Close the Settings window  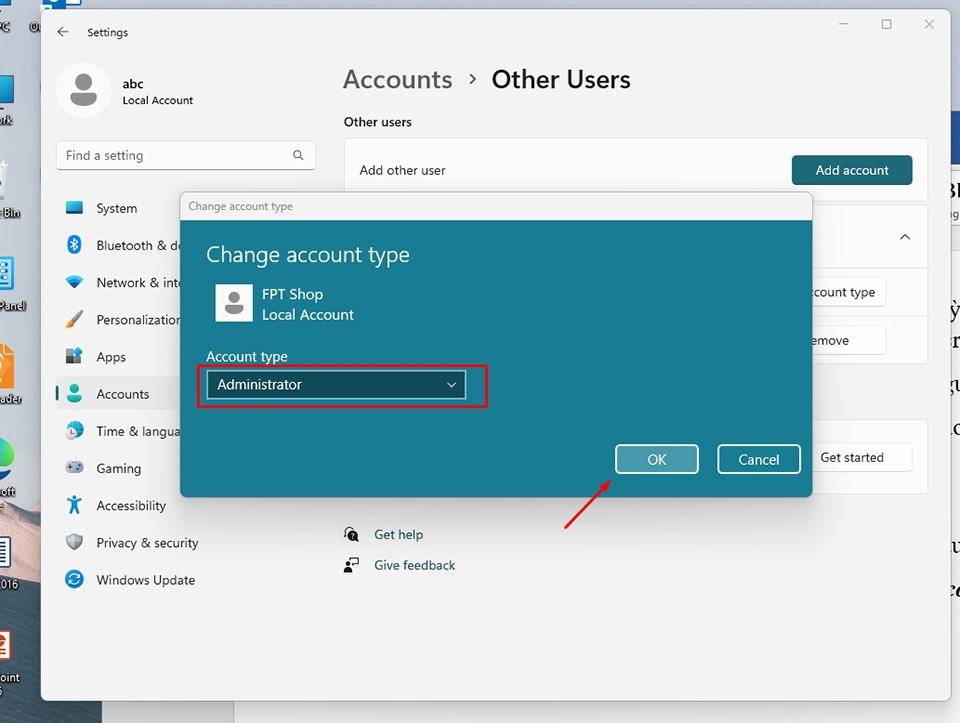929,24
